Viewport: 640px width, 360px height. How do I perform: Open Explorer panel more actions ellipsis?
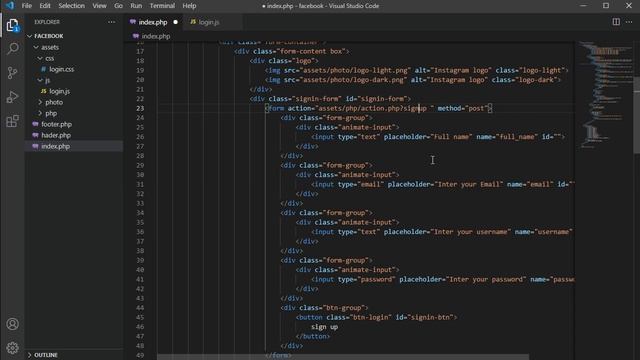111,22
